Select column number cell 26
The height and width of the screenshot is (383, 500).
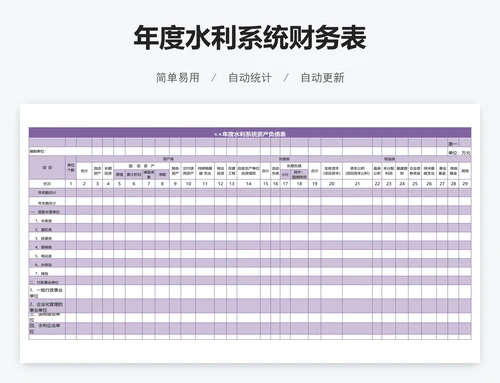coord(429,184)
